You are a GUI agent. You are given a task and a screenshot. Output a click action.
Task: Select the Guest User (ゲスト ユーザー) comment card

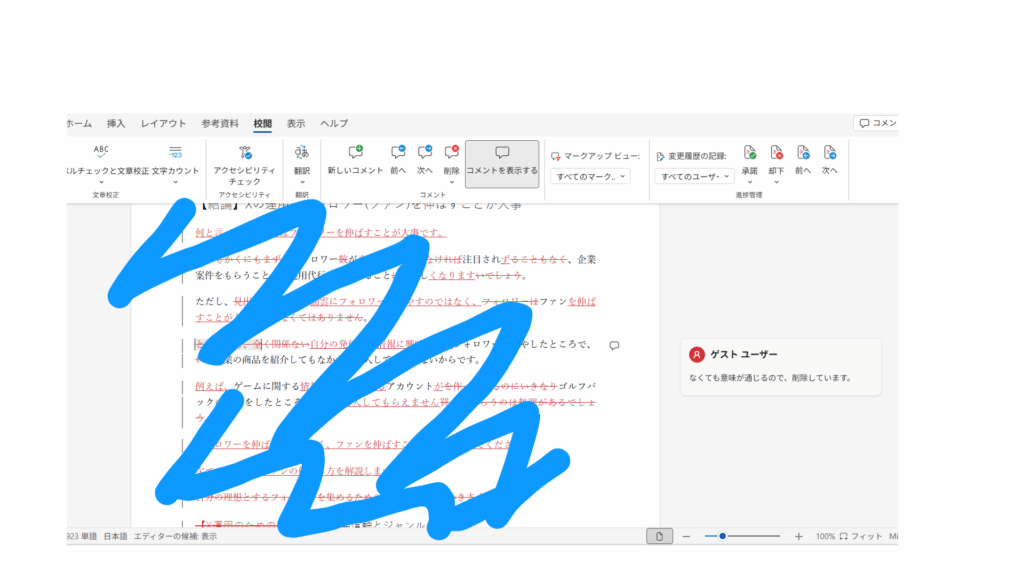pyautogui.click(x=780, y=366)
